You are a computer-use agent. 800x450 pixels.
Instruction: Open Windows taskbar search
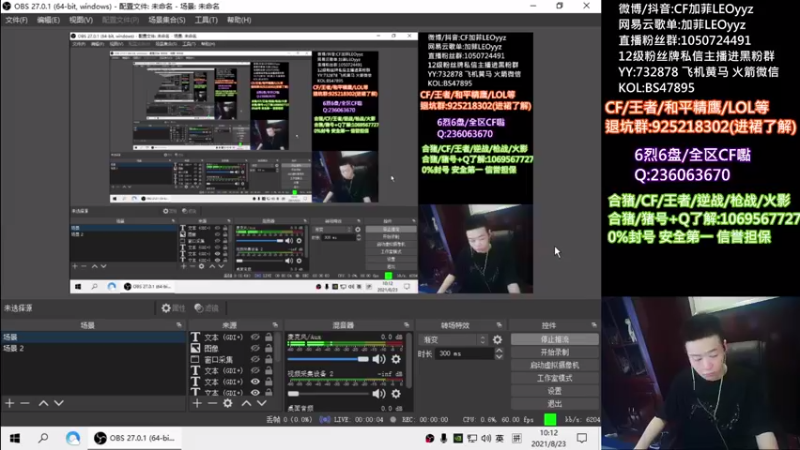click(x=43, y=438)
